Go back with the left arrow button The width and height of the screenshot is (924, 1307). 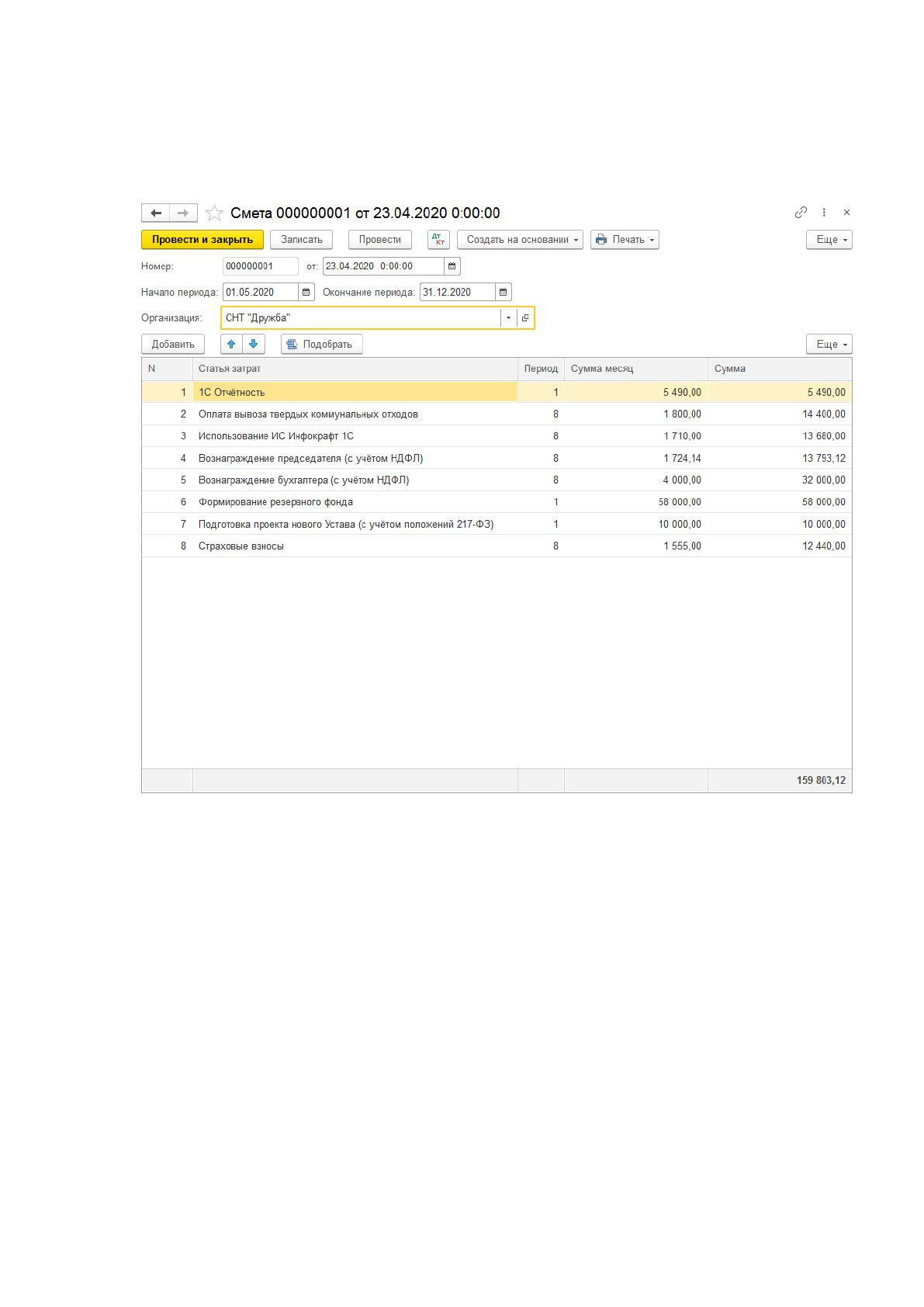(155, 213)
